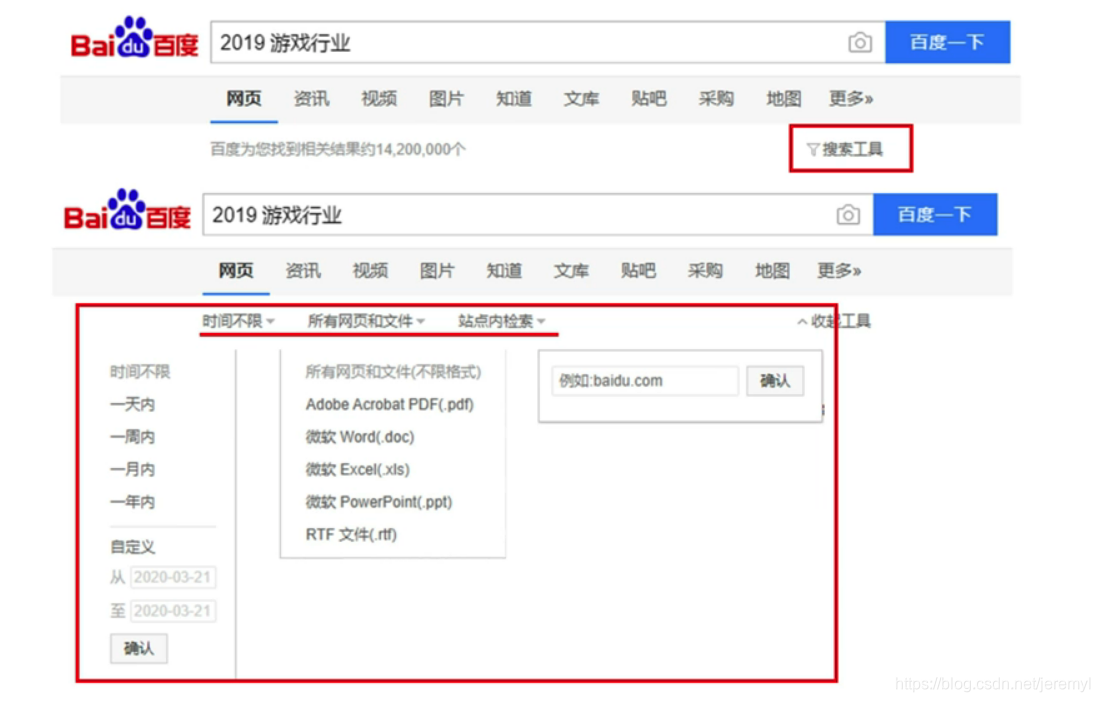The width and height of the screenshot is (1100, 702).
Task: Click 确认 next to site search field
Action: point(774,381)
